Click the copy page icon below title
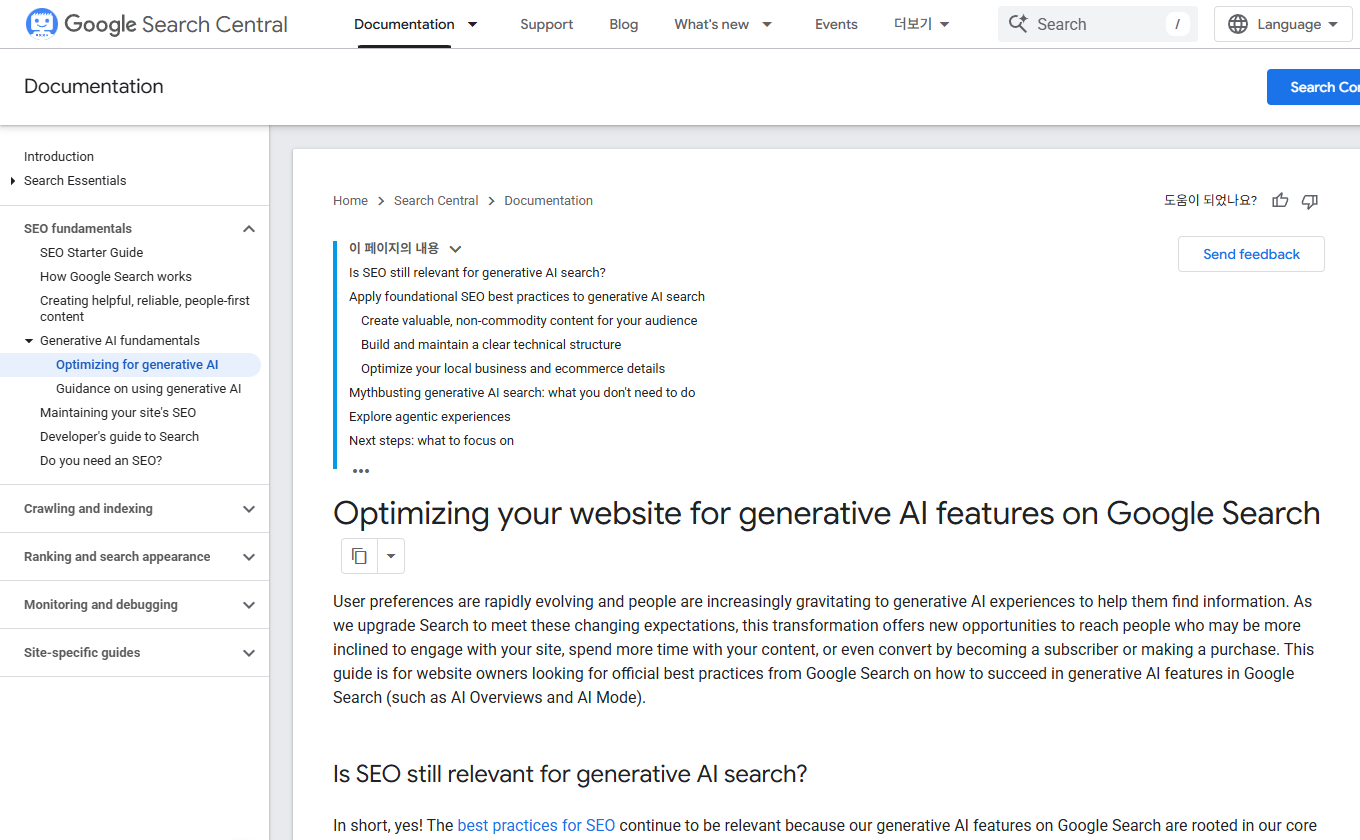 360,556
